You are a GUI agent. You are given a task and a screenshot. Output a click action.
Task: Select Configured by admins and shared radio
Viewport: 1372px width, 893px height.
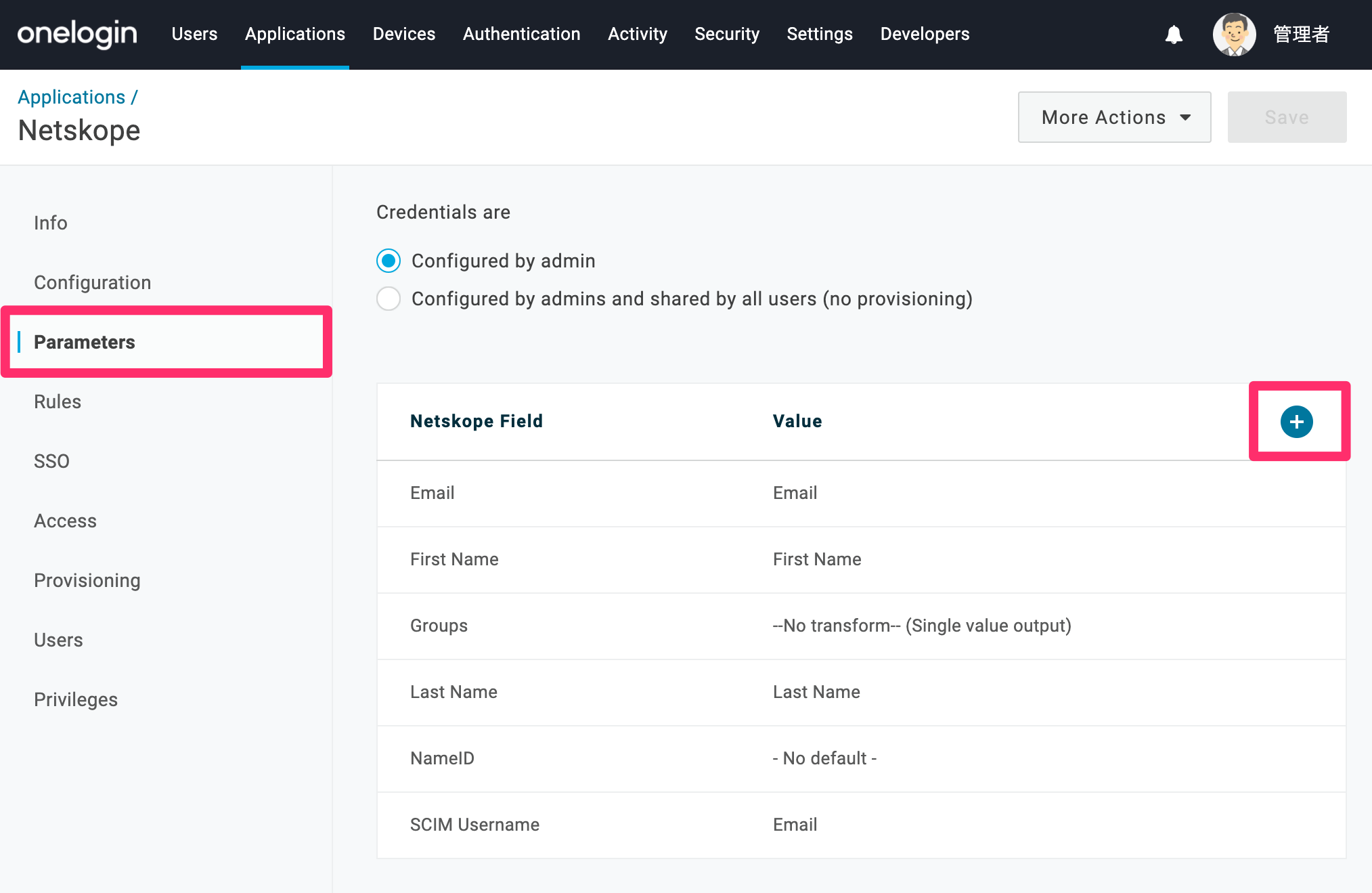click(x=389, y=299)
